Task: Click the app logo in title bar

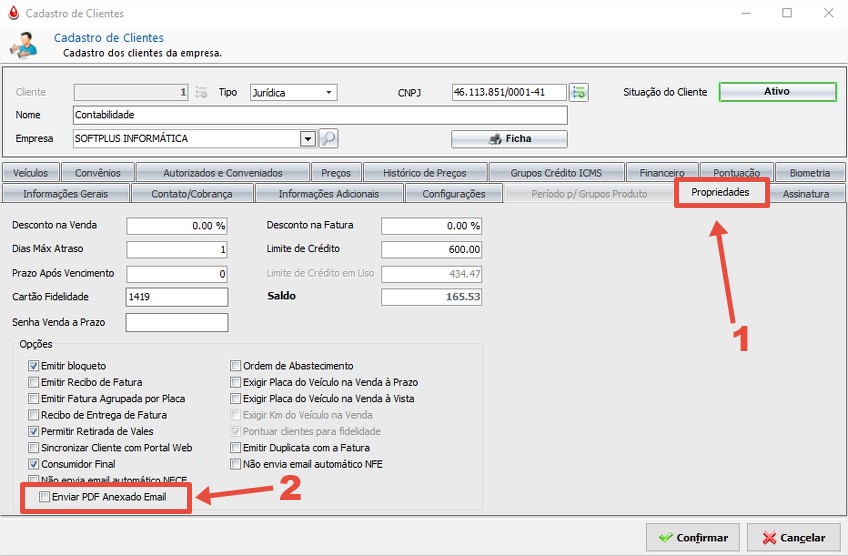Action: click(x=14, y=13)
